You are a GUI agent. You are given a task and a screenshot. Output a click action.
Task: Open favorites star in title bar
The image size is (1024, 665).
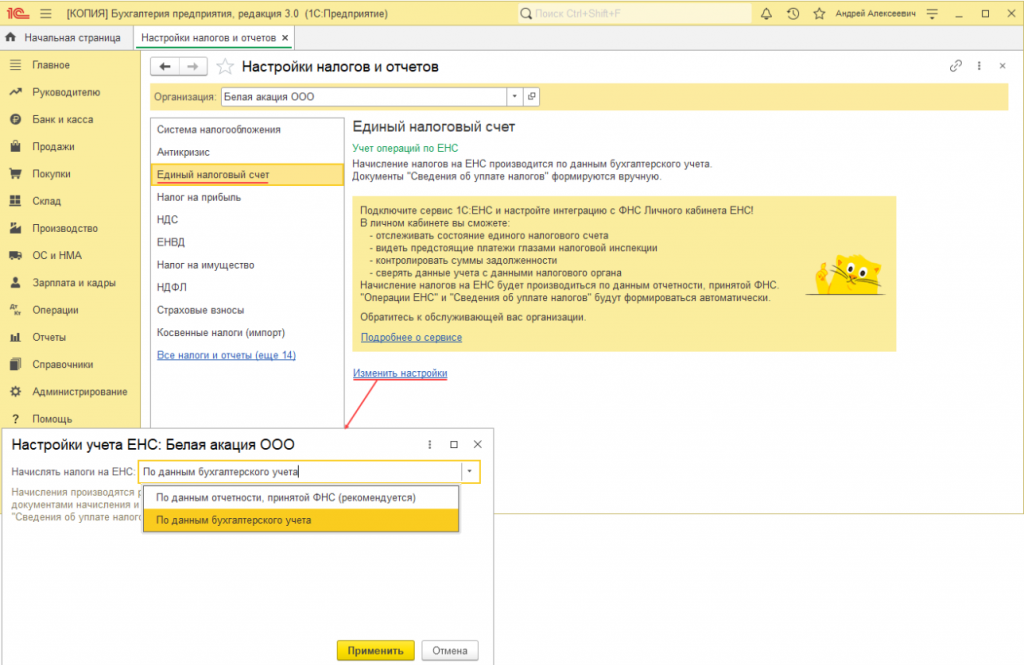[x=819, y=14]
